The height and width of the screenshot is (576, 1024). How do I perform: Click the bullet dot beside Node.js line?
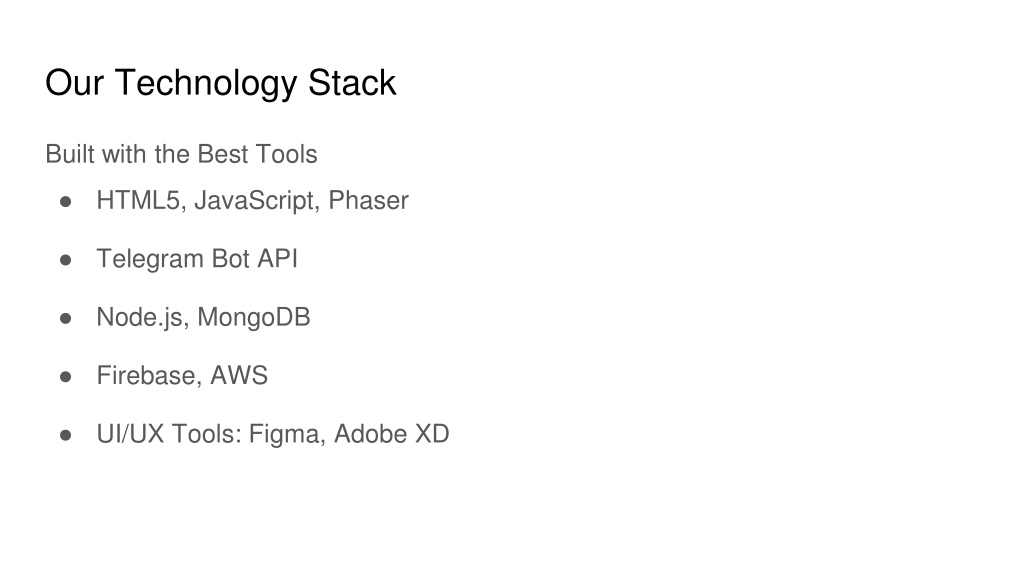pos(65,319)
